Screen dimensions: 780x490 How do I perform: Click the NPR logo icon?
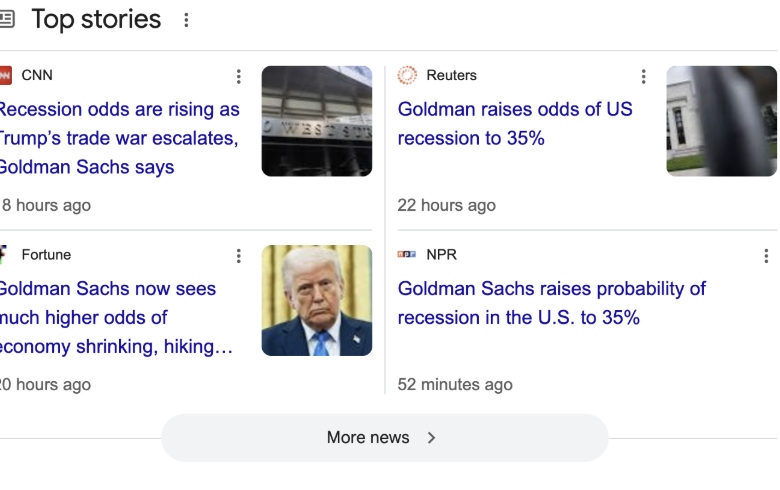[x=406, y=254]
